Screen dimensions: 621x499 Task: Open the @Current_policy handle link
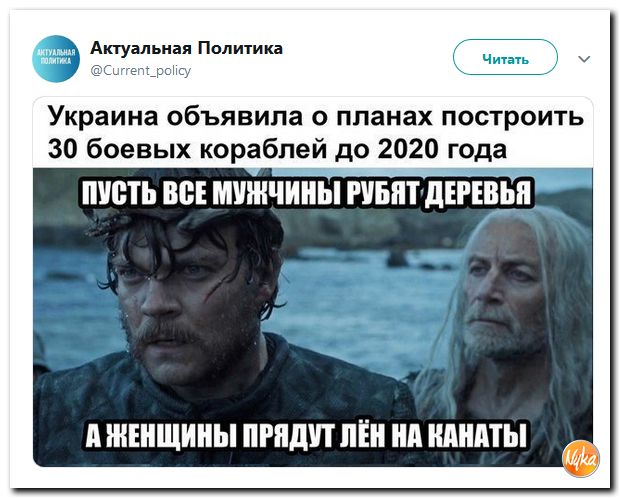[x=141, y=71]
